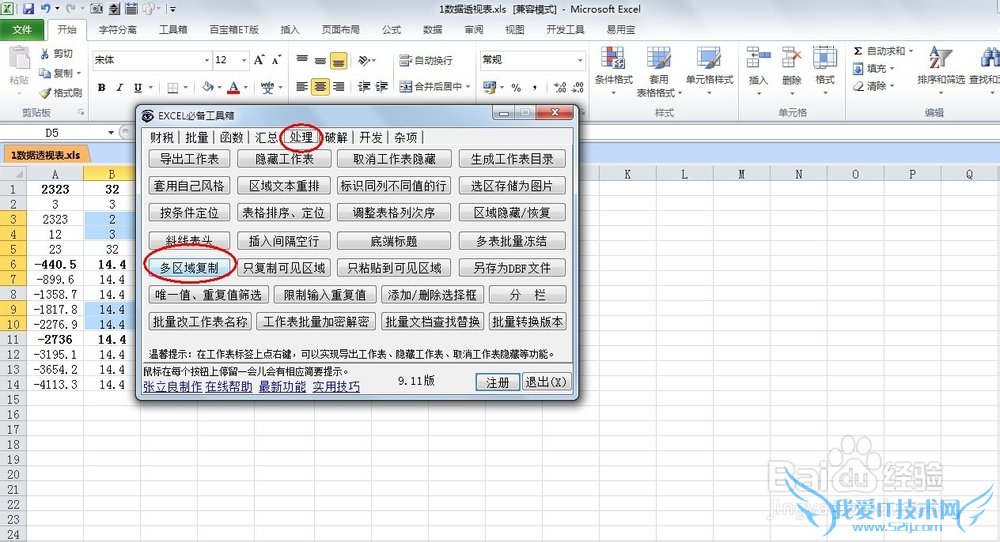Switch to the Data (数据) tab

(432, 29)
